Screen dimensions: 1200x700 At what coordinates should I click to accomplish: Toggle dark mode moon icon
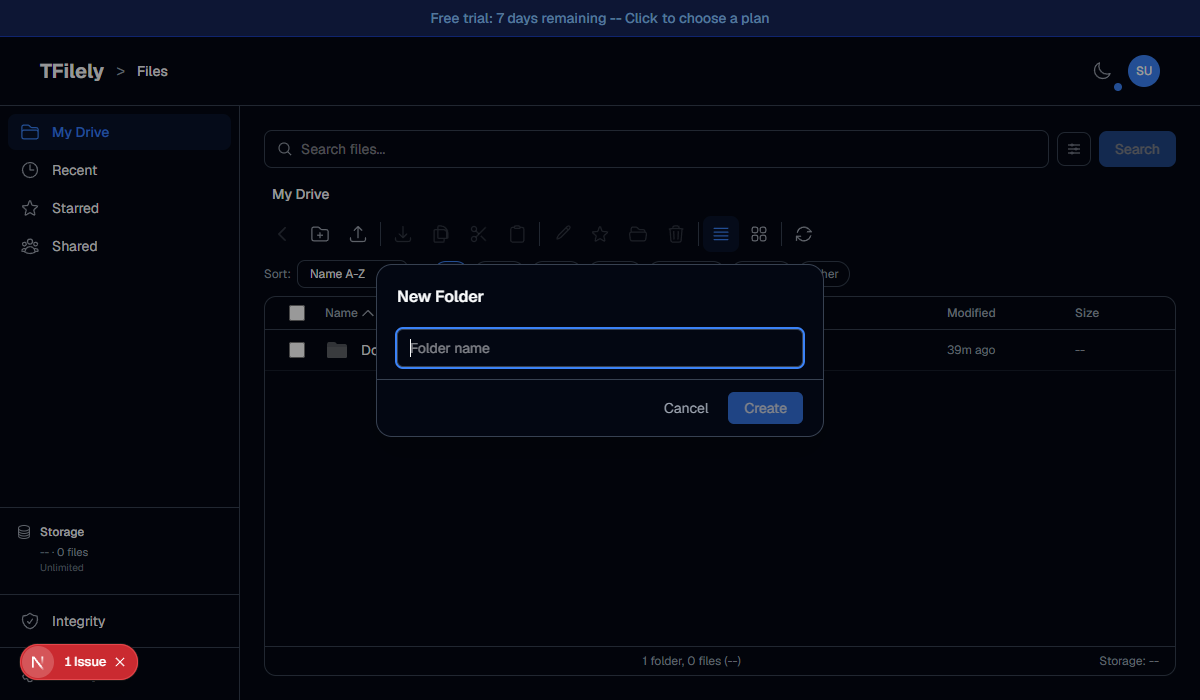[1102, 71]
